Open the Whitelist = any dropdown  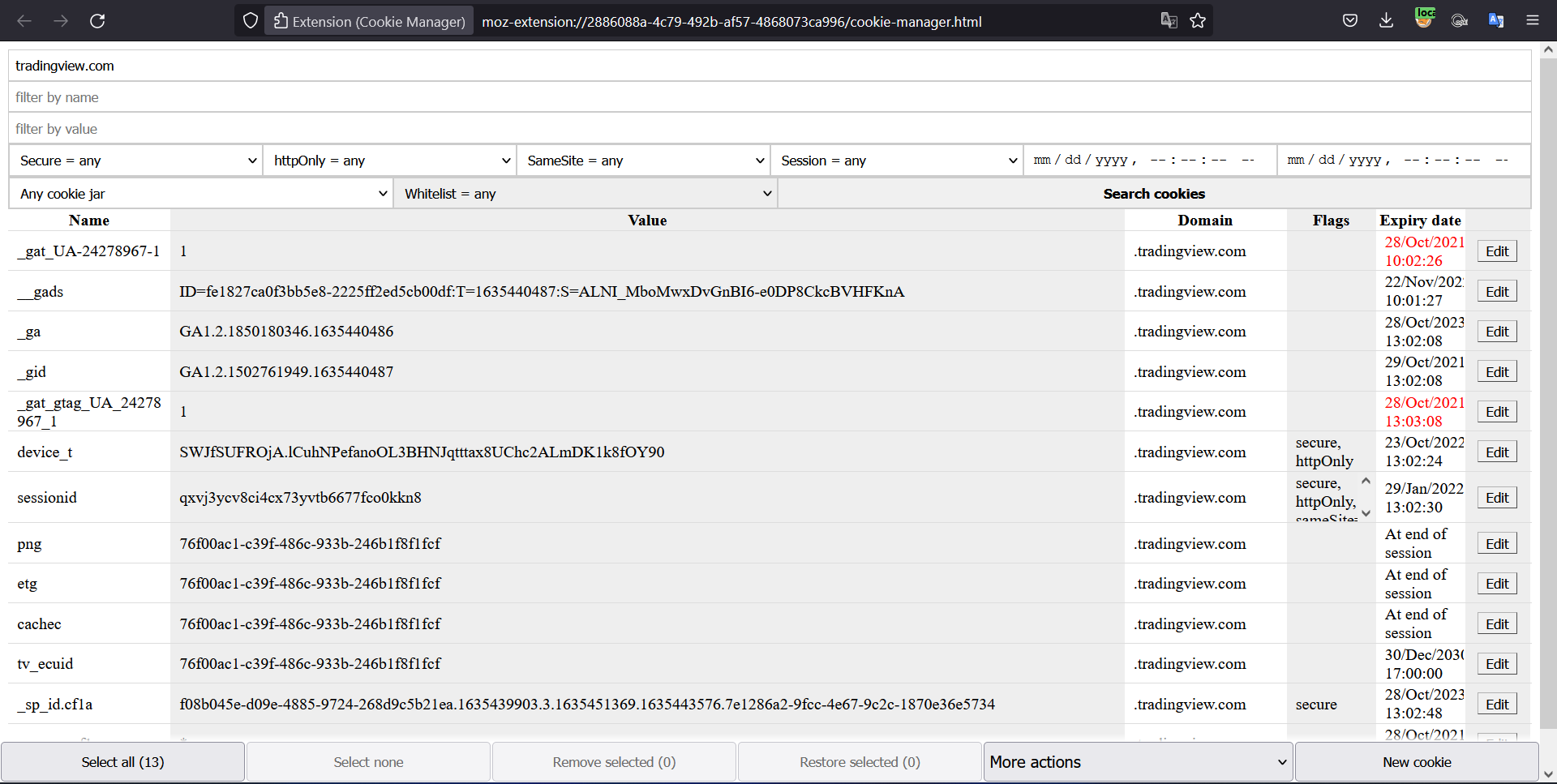coord(585,194)
